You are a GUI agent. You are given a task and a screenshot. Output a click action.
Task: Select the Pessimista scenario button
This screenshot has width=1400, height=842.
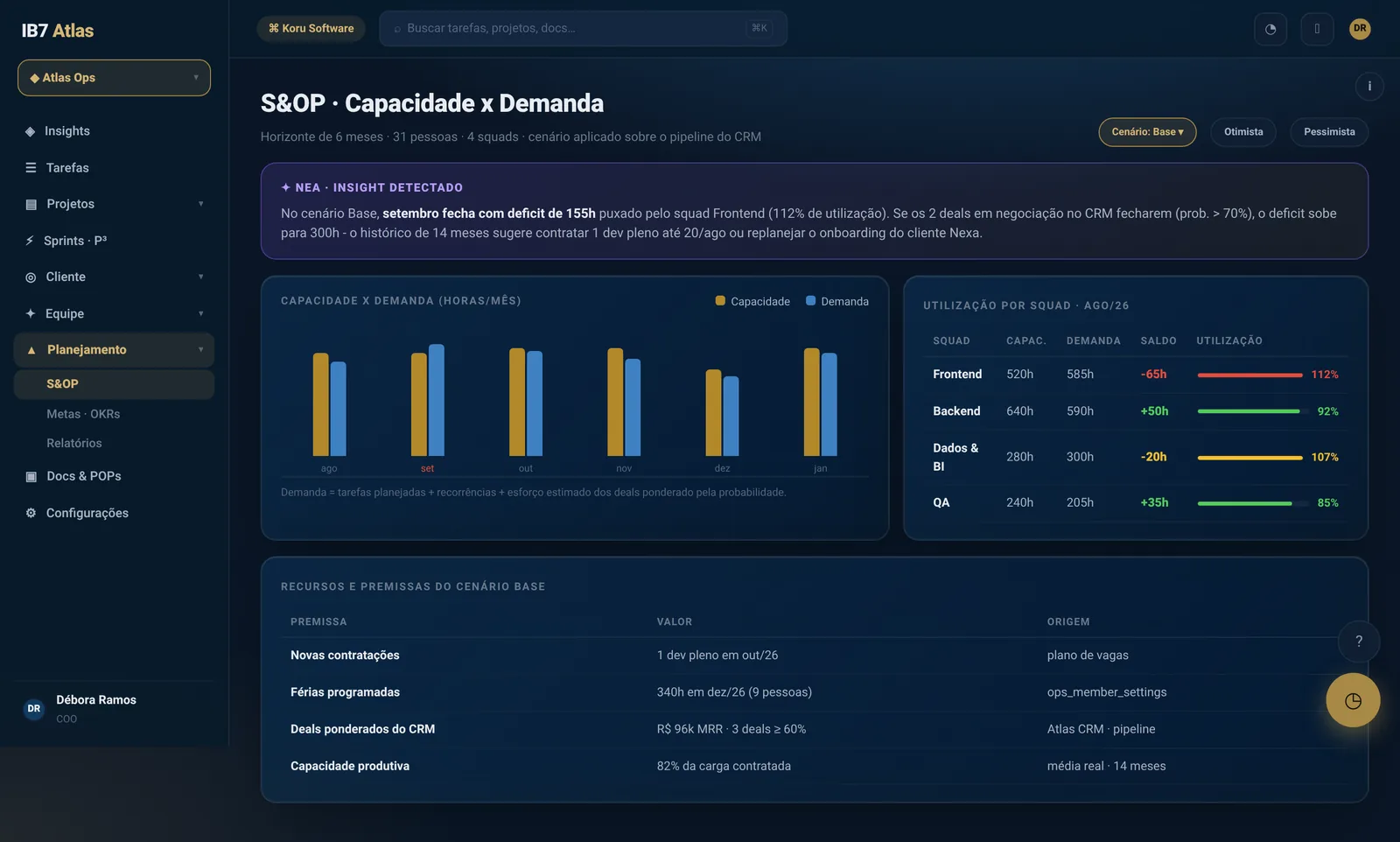pyautogui.click(x=1329, y=132)
